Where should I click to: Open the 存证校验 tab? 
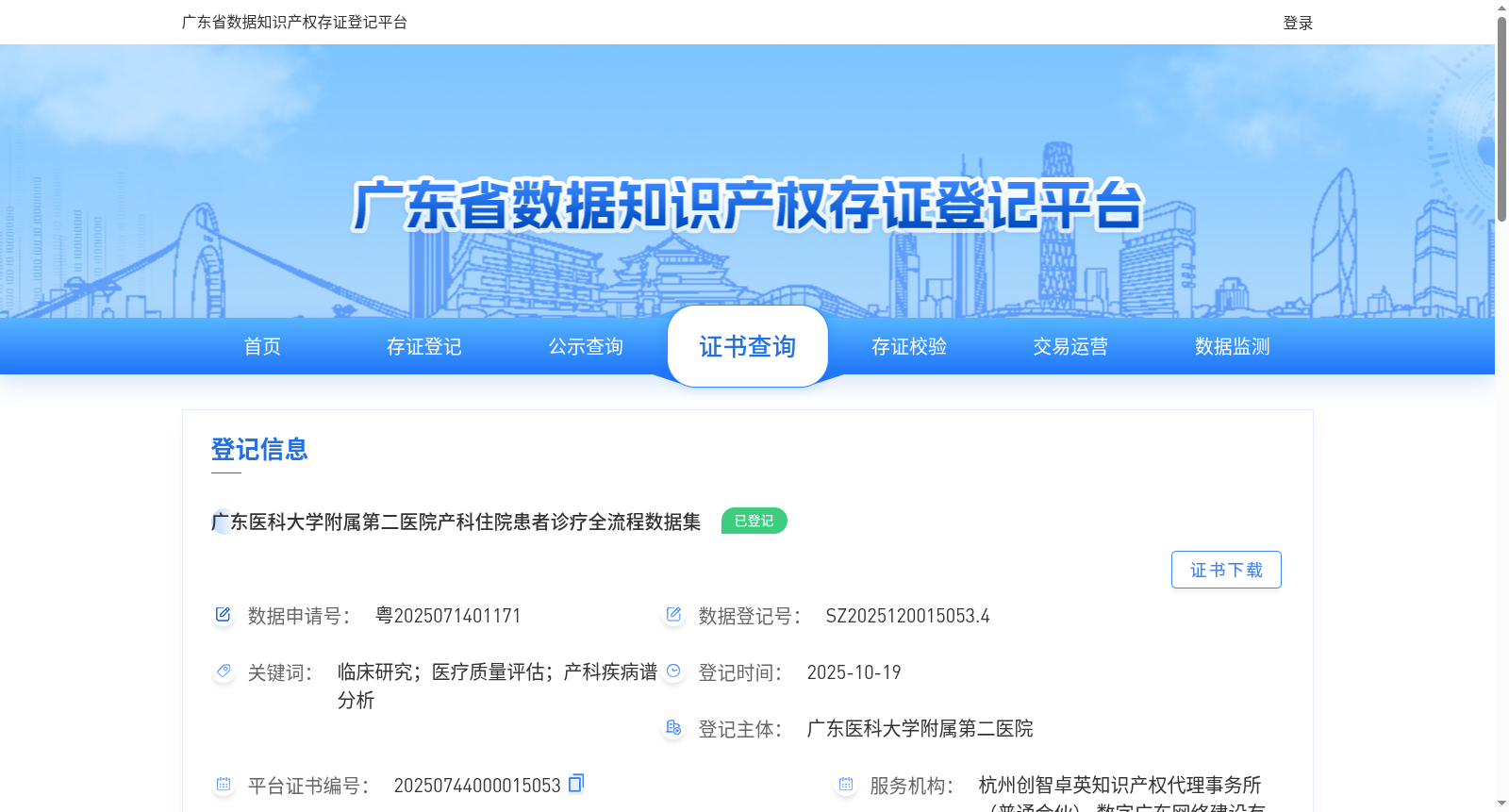(x=909, y=346)
